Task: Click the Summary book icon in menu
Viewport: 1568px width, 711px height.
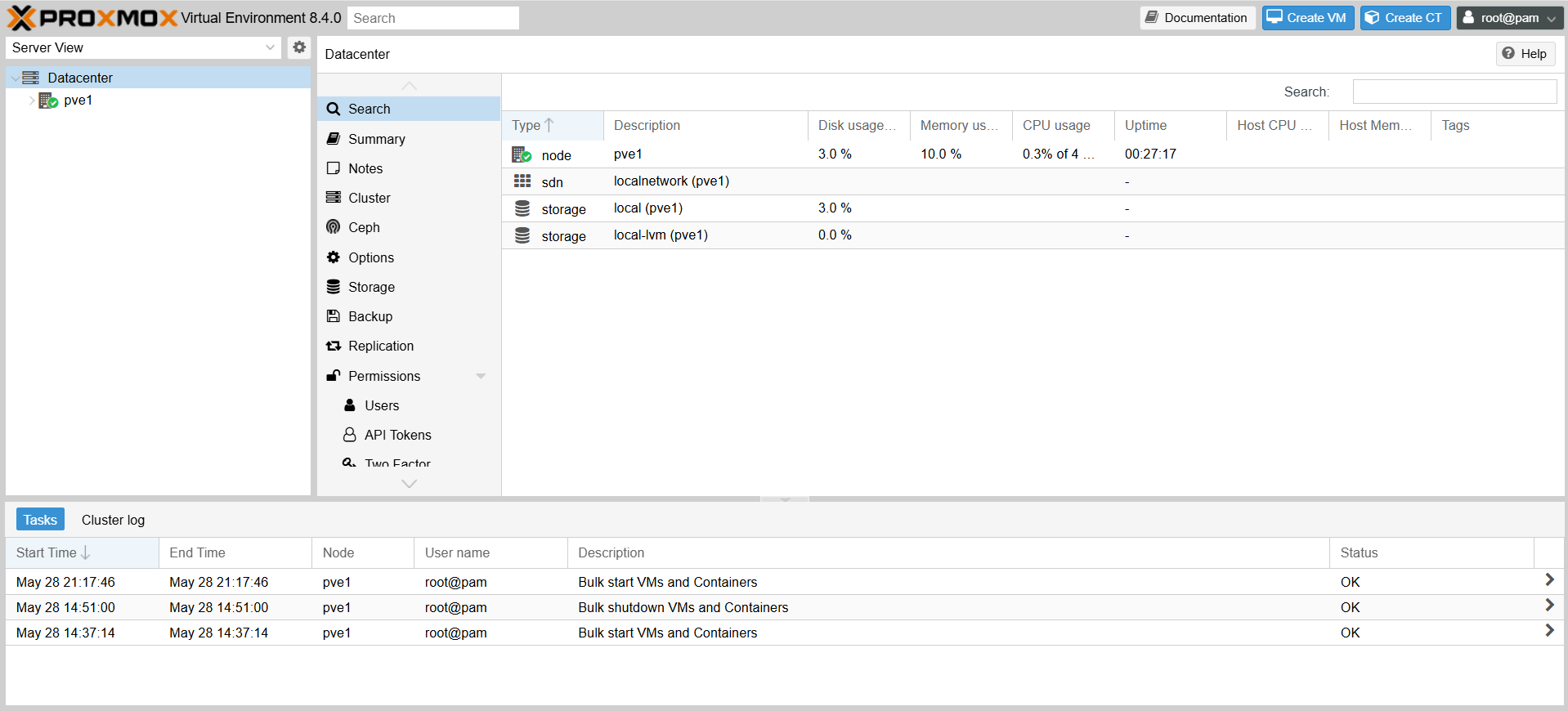Action: (x=334, y=139)
